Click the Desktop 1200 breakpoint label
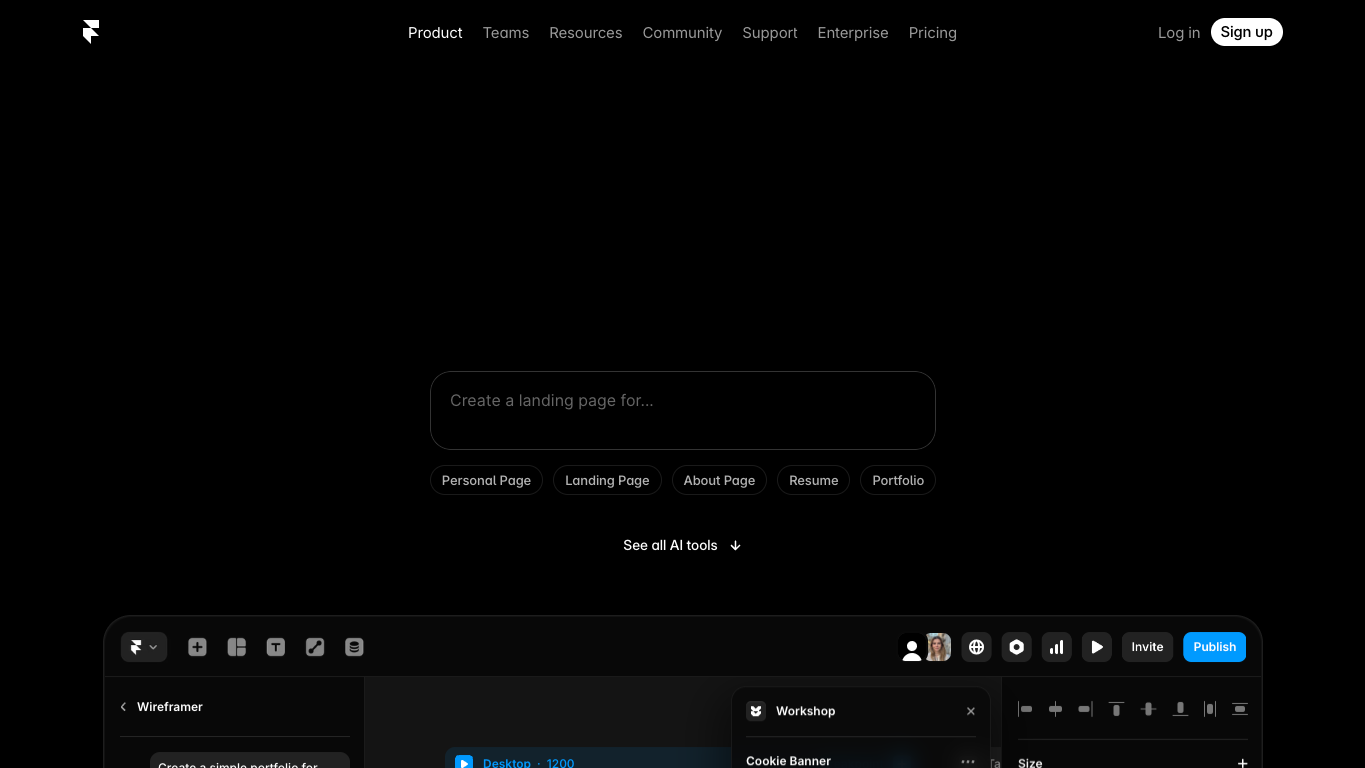The width and height of the screenshot is (1365, 768). [529, 763]
